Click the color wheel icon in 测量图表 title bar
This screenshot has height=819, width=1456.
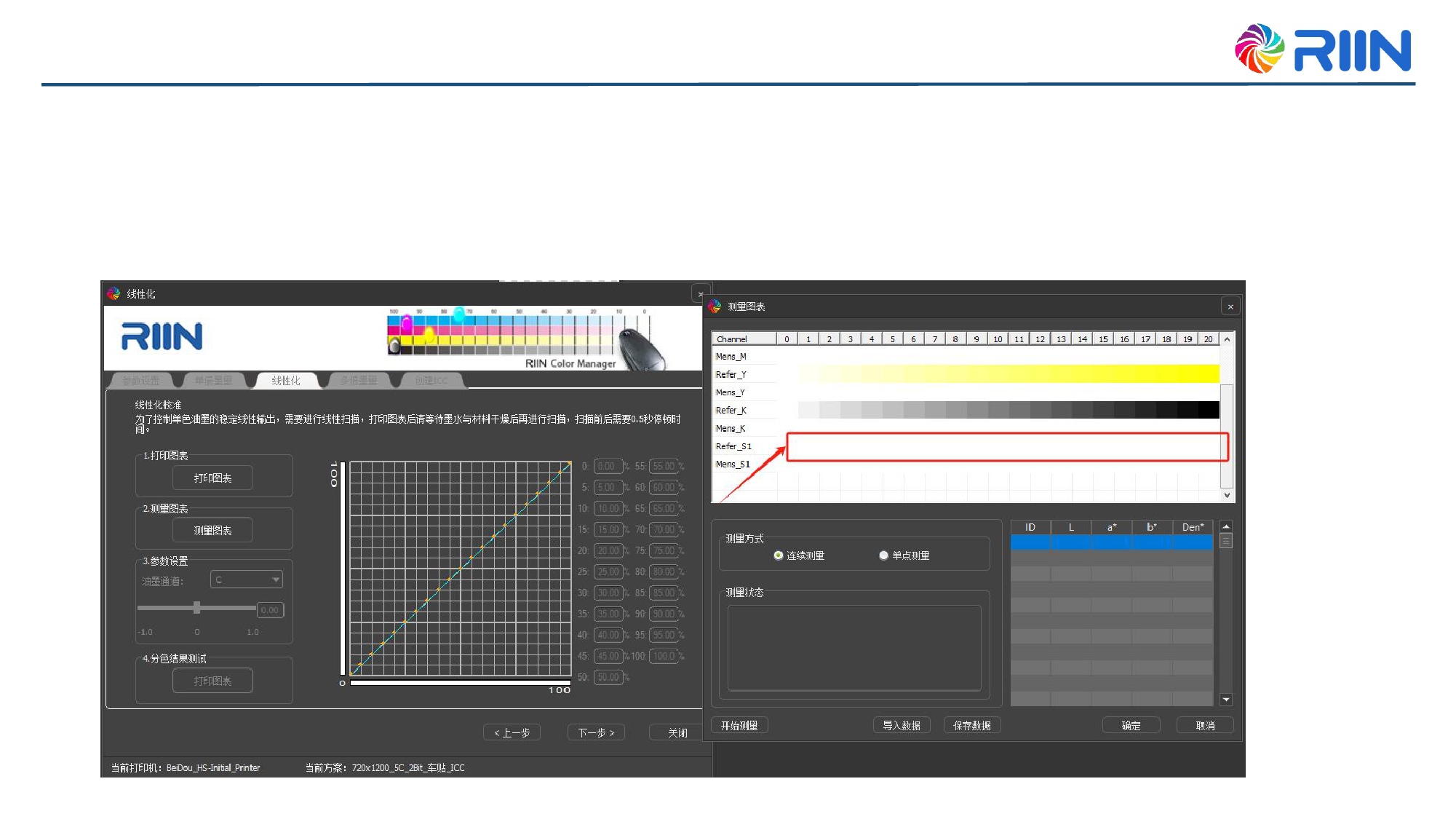(715, 306)
